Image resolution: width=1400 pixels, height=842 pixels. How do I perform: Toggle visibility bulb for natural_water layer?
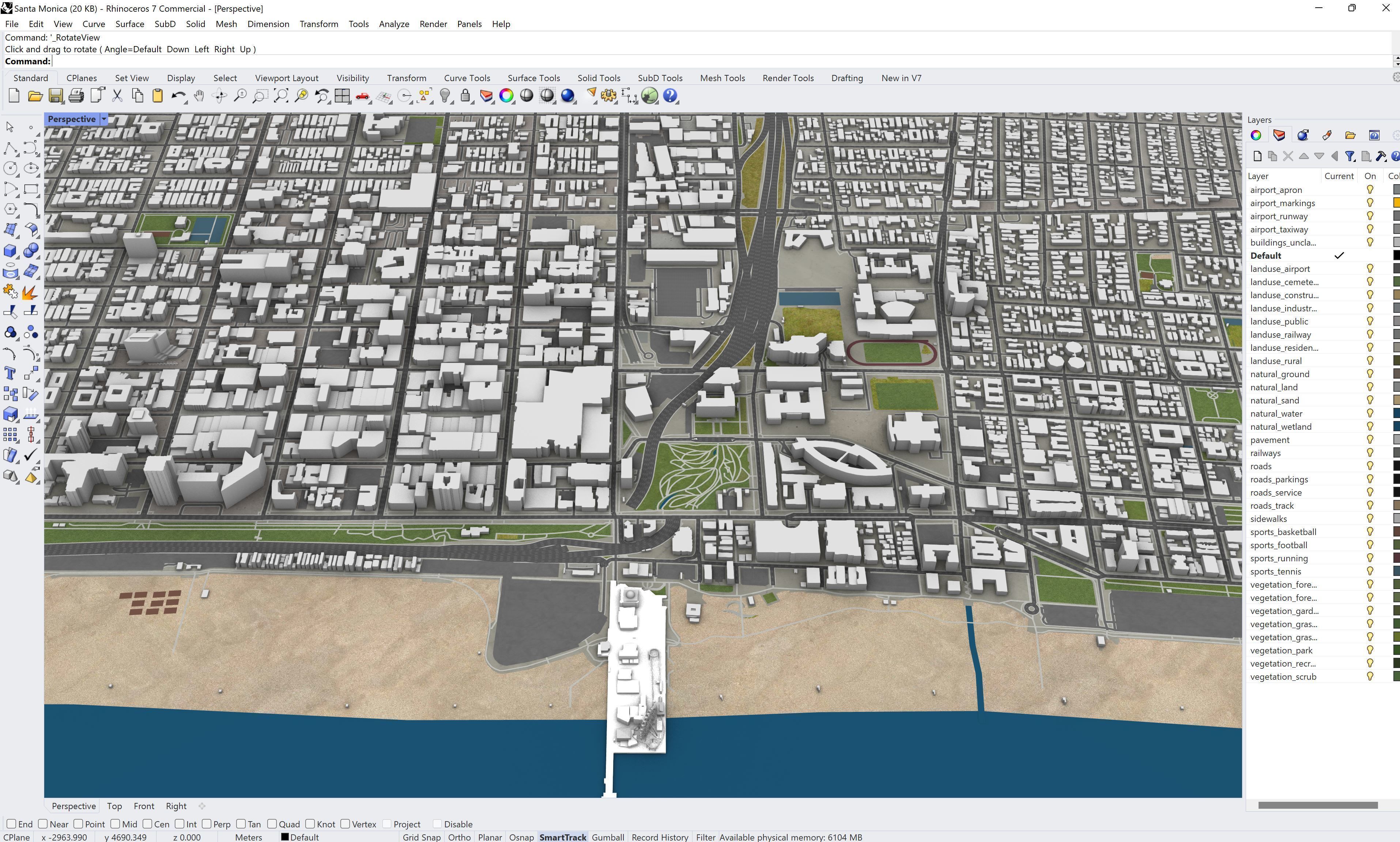point(1370,414)
